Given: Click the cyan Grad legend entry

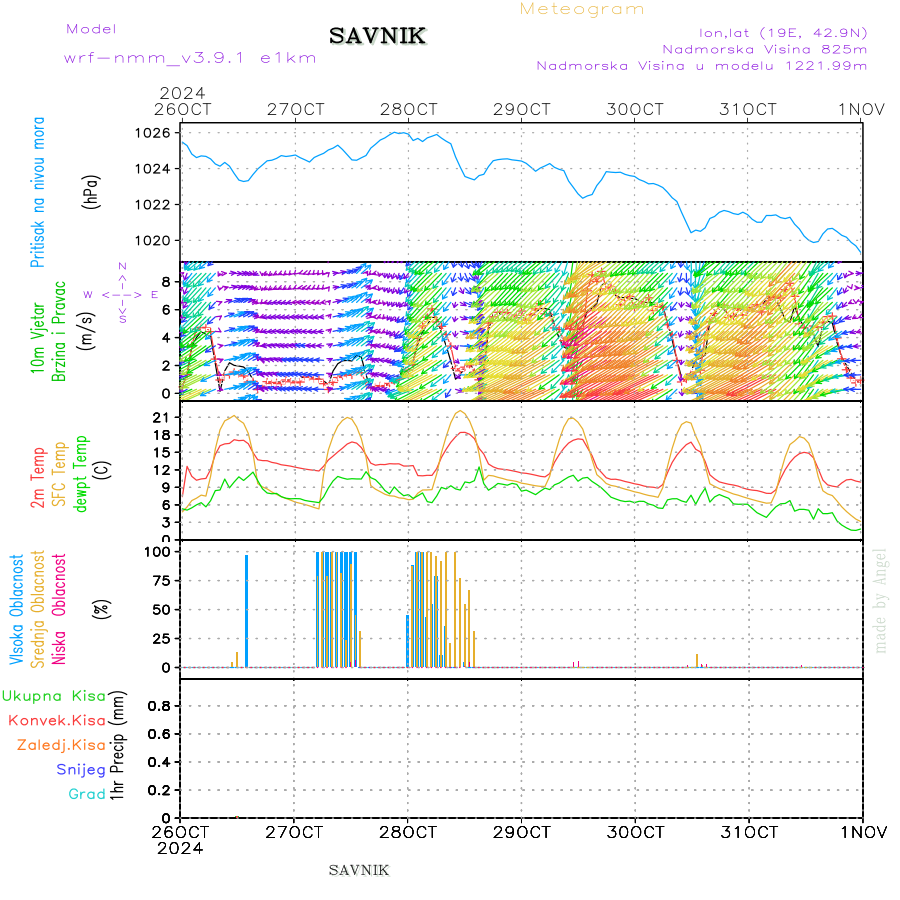Looking at the screenshot, I should (x=87, y=794).
